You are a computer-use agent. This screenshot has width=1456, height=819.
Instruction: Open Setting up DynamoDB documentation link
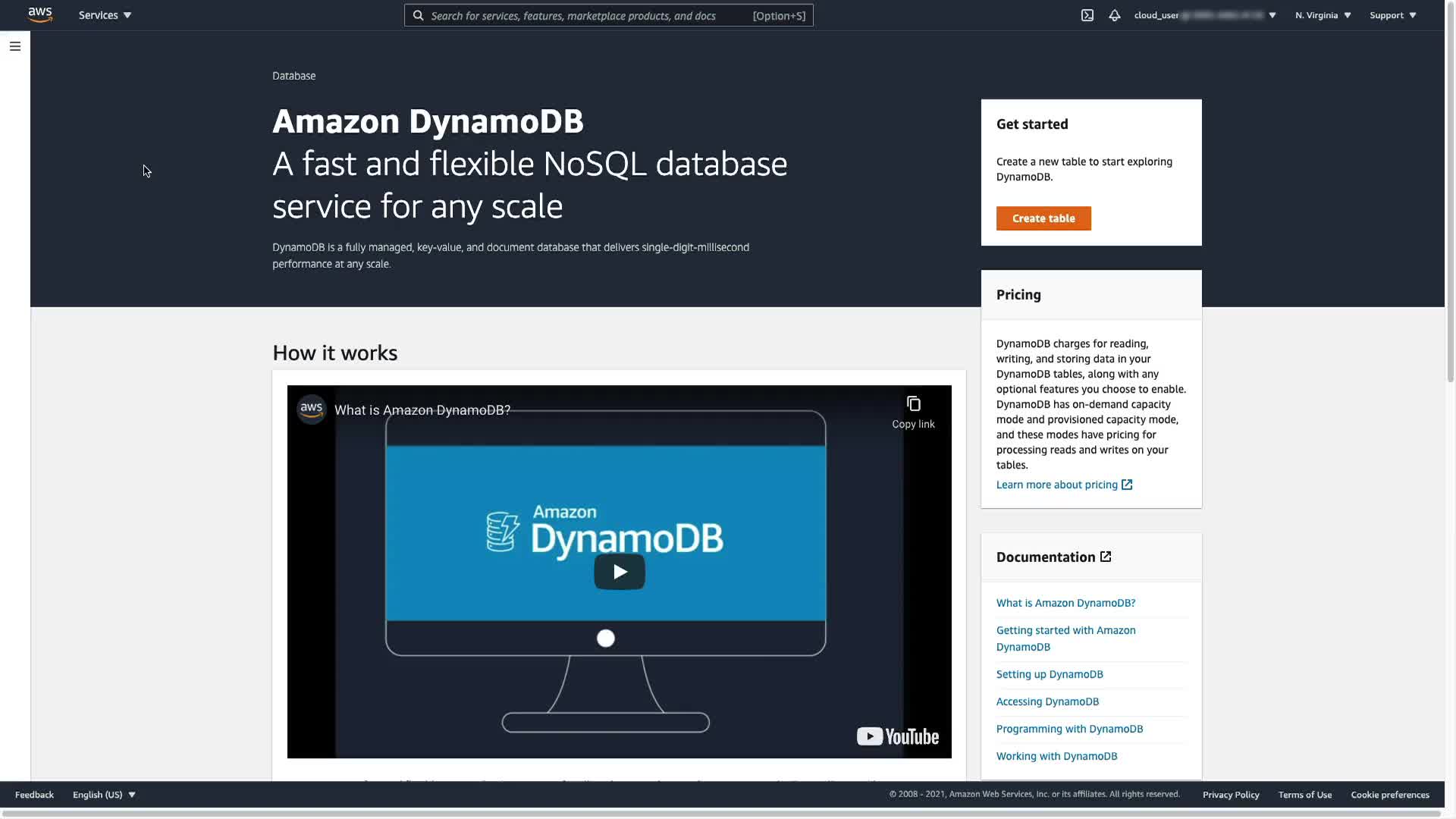[x=1050, y=674]
